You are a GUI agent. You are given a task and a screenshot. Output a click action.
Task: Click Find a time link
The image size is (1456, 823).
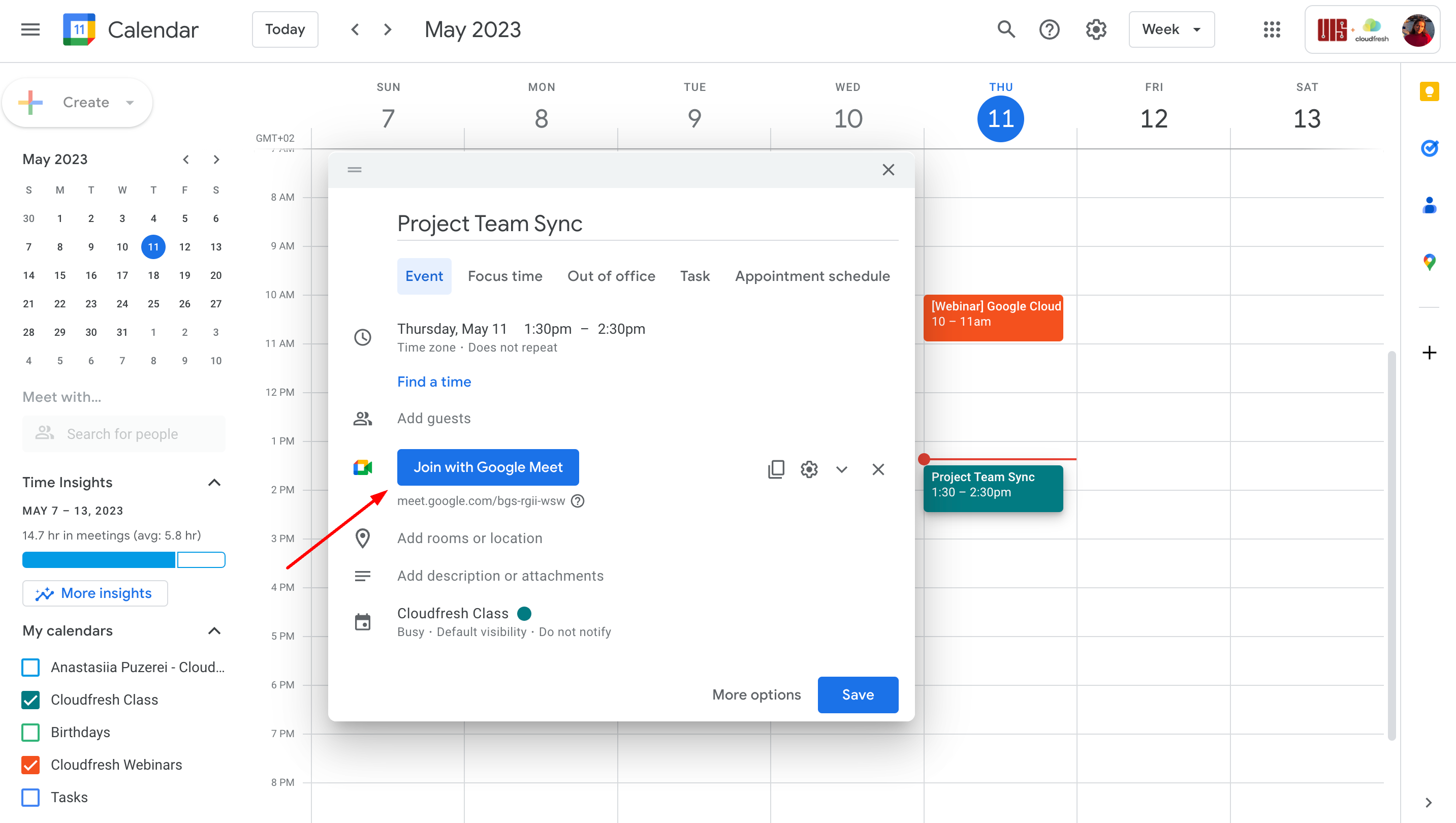(433, 381)
